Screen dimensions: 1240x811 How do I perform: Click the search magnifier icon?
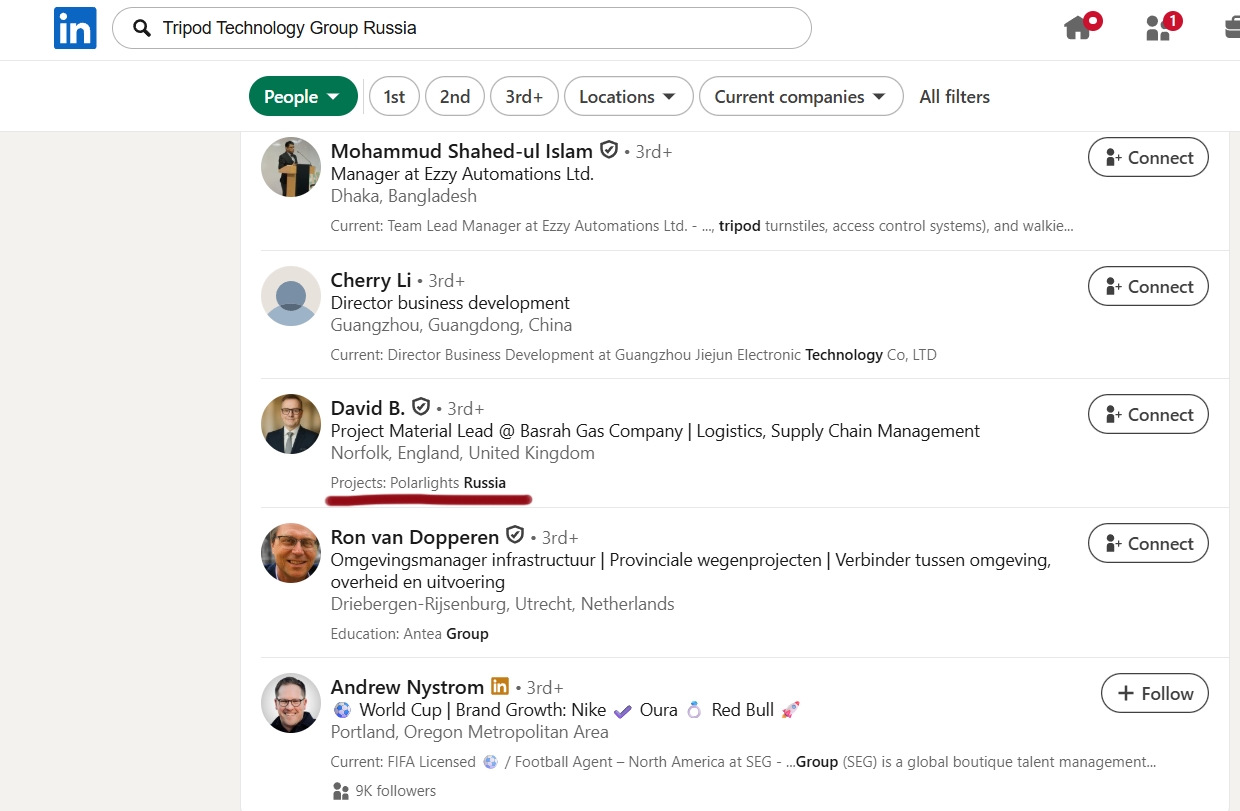click(x=142, y=28)
